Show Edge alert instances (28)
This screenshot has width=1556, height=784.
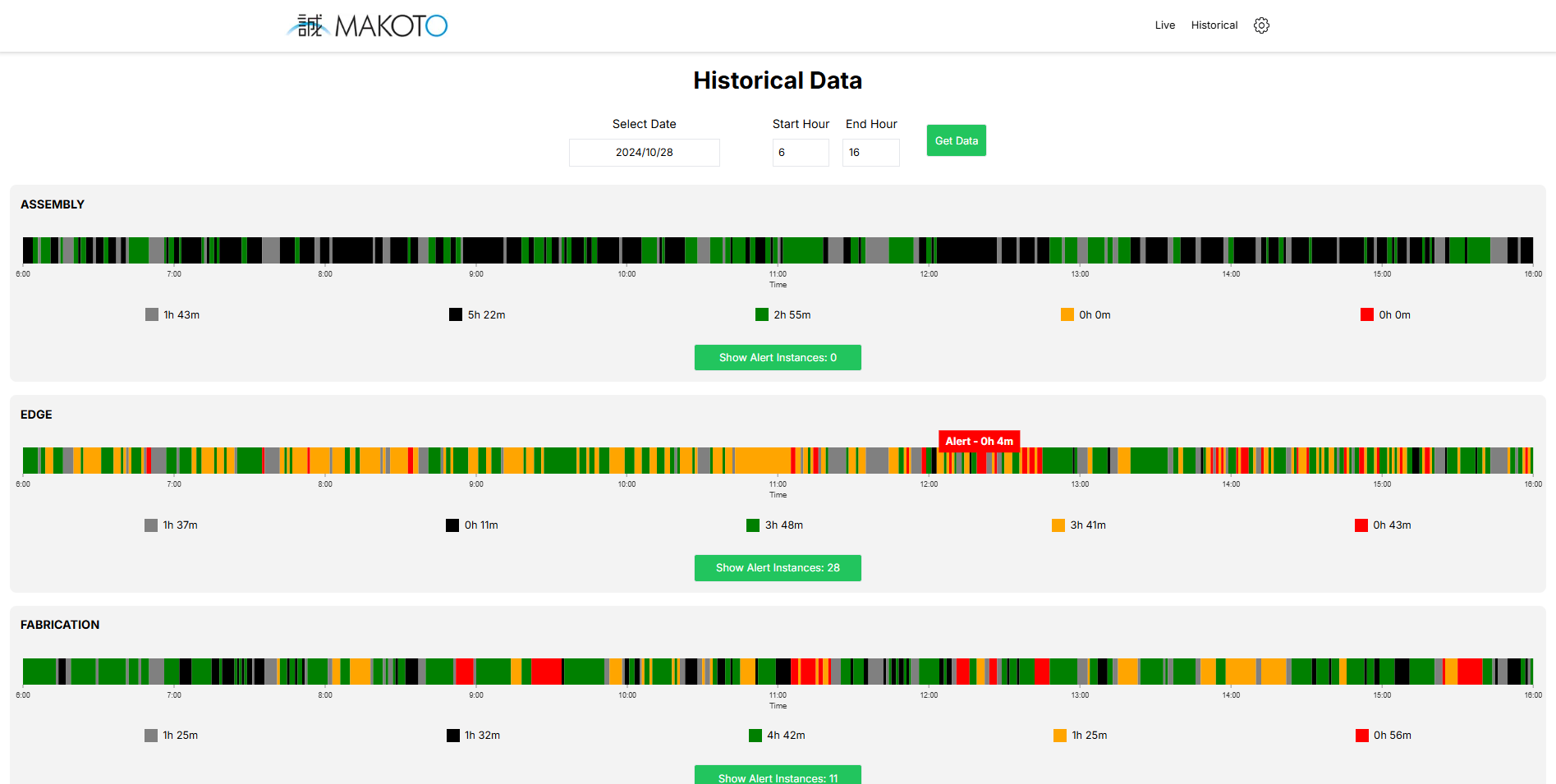pyautogui.click(x=778, y=568)
